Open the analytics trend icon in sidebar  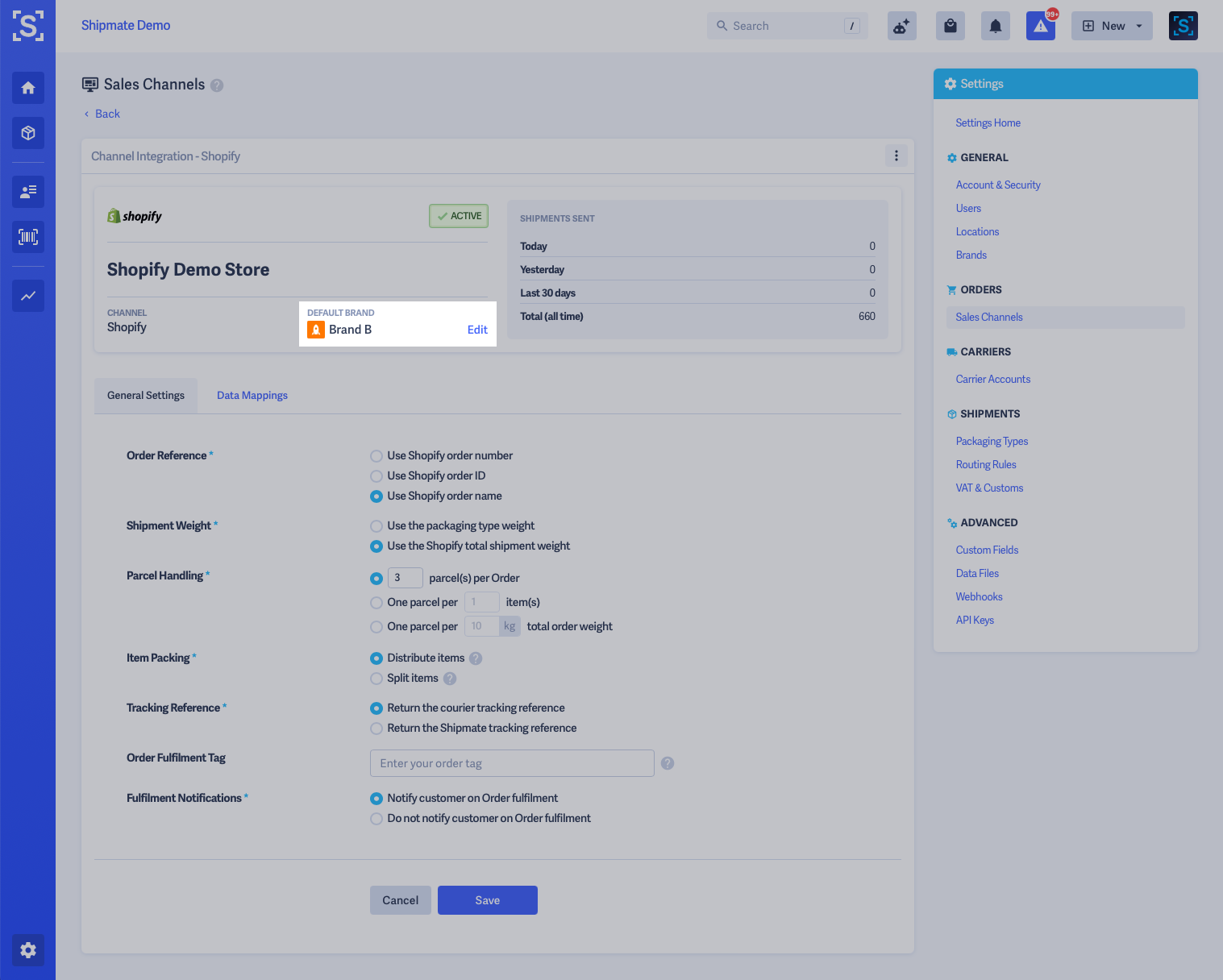pos(28,296)
